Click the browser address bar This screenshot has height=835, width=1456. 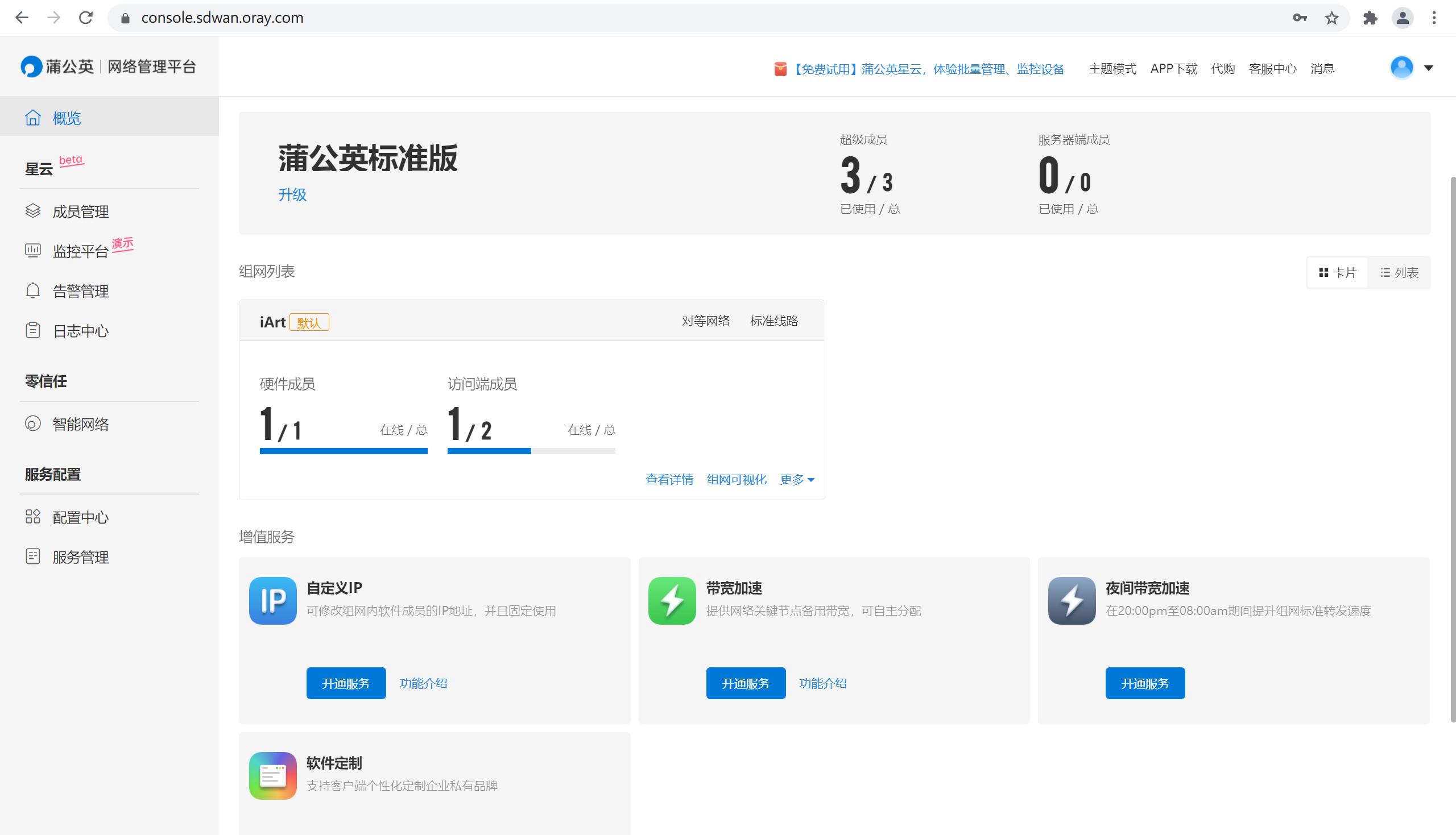coord(223,17)
